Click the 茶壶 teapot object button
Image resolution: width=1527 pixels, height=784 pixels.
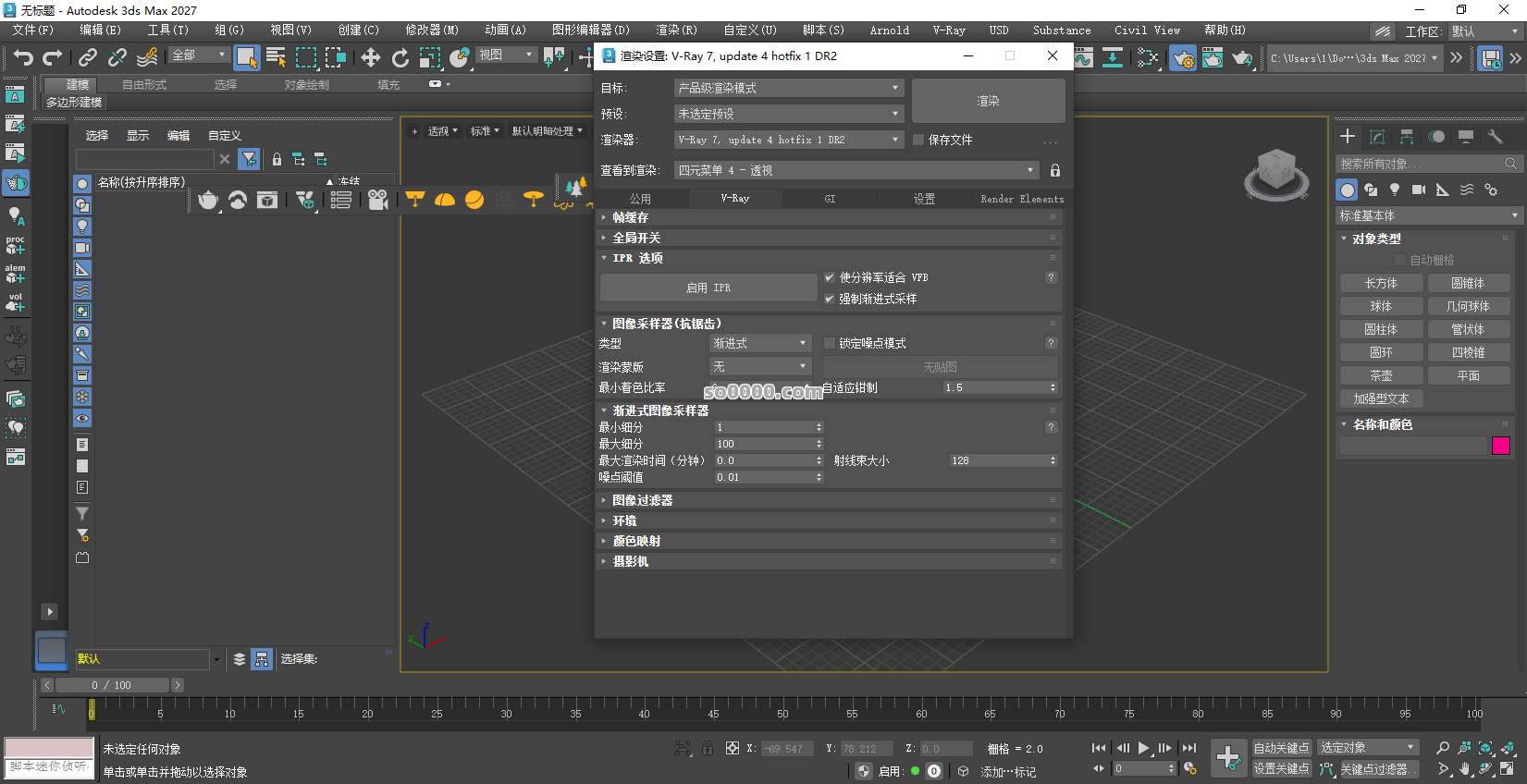click(1381, 375)
